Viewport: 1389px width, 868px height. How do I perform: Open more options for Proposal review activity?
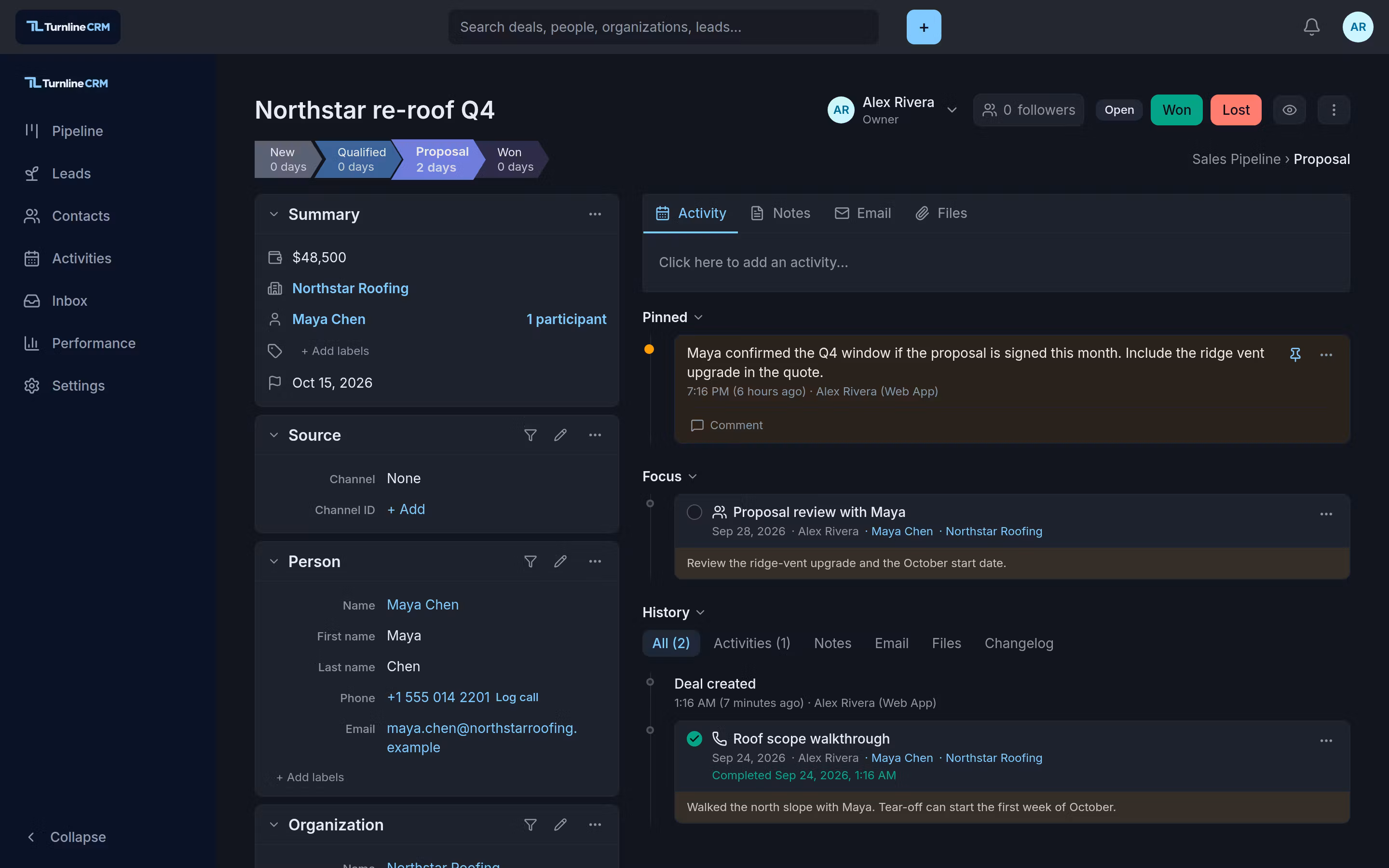1326,514
